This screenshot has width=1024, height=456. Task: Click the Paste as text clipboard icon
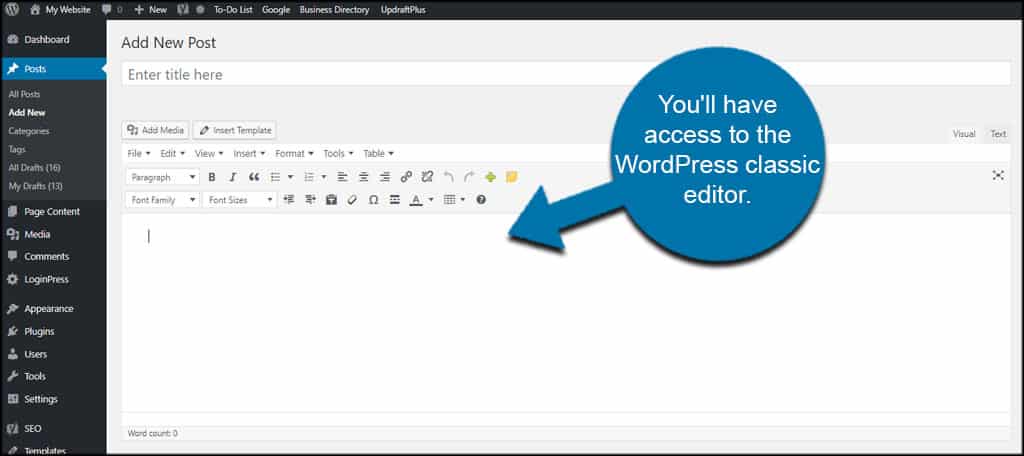pyautogui.click(x=331, y=200)
